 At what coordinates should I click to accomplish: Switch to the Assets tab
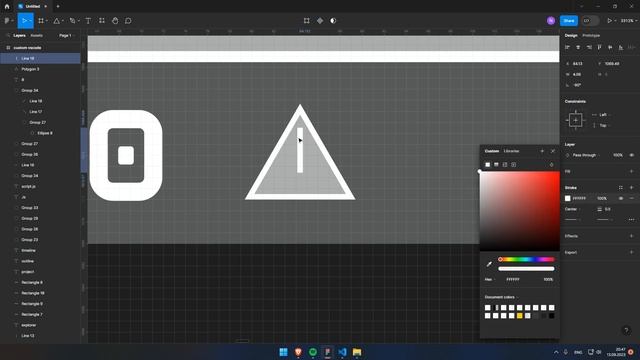click(36, 36)
